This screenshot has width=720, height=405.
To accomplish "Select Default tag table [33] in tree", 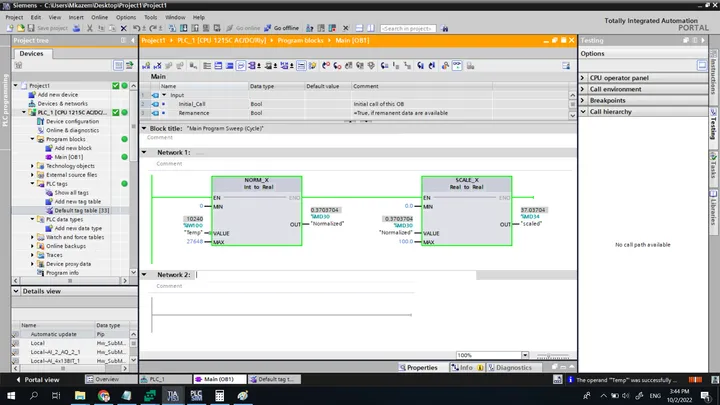I will (x=82, y=210).
